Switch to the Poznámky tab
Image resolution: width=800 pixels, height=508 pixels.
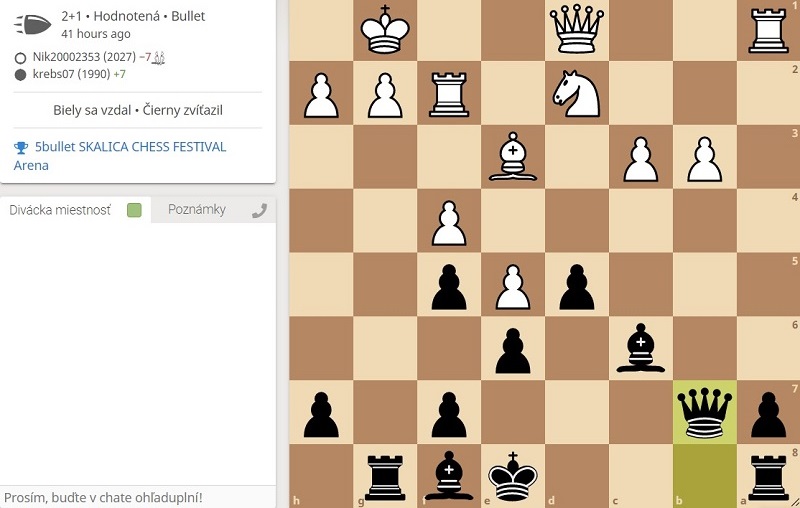click(x=196, y=210)
